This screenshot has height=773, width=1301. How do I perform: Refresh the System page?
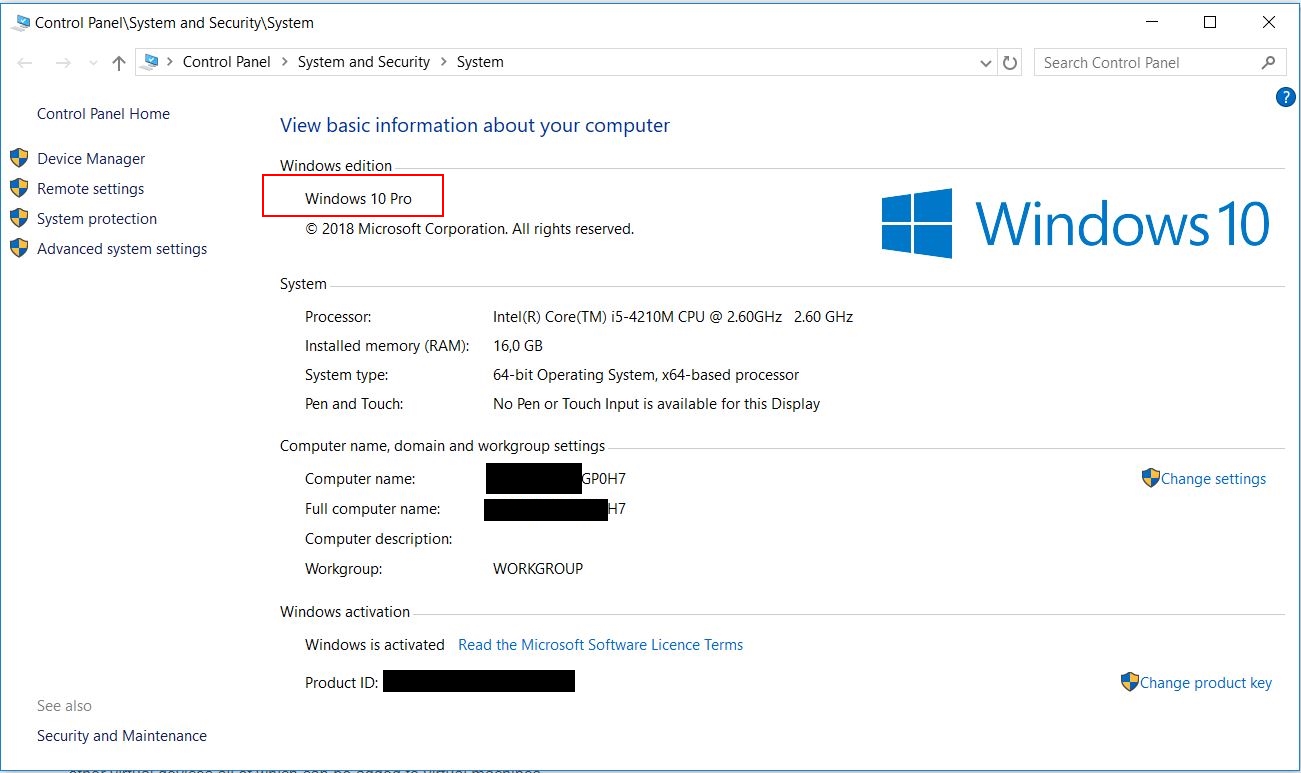click(1010, 62)
